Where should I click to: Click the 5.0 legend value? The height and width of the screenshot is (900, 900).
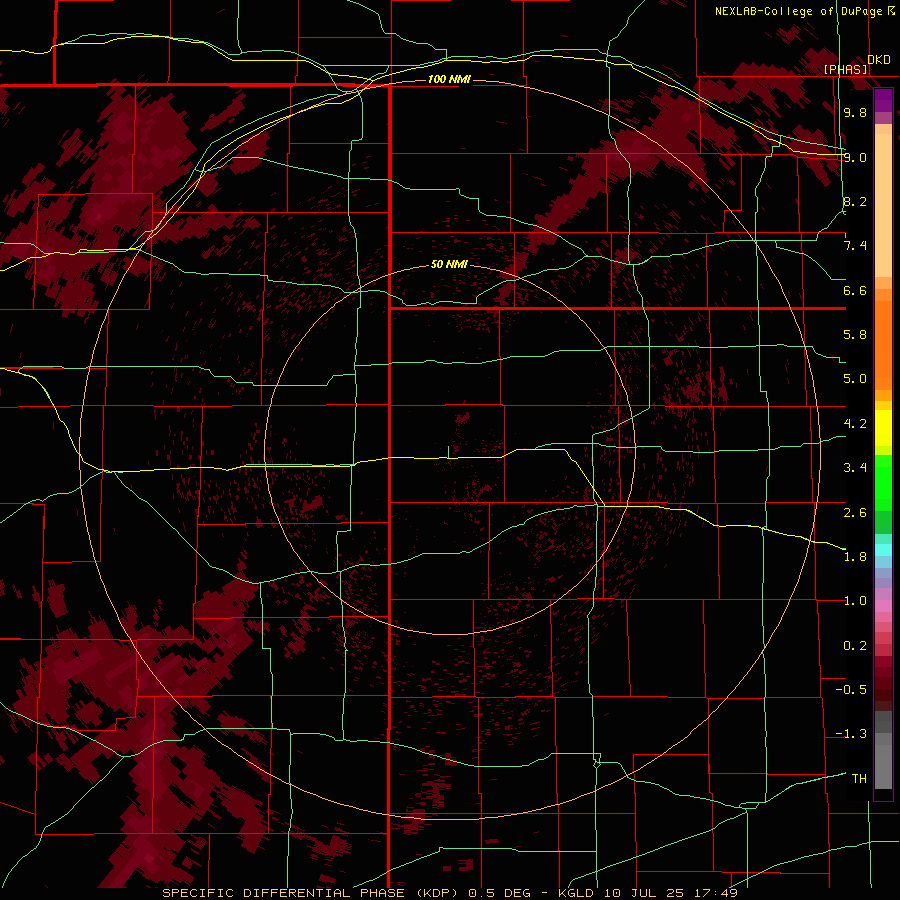[x=855, y=379]
